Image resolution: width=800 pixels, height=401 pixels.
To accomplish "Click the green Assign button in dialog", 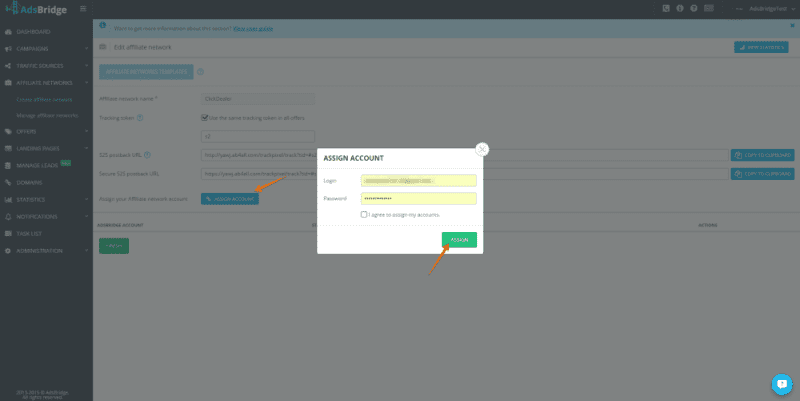I will pyautogui.click(x=459, y=240).
